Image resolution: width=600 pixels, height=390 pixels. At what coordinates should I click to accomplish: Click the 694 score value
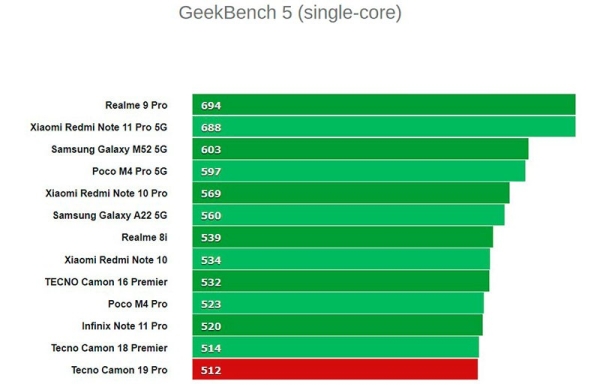coord(211,106)
